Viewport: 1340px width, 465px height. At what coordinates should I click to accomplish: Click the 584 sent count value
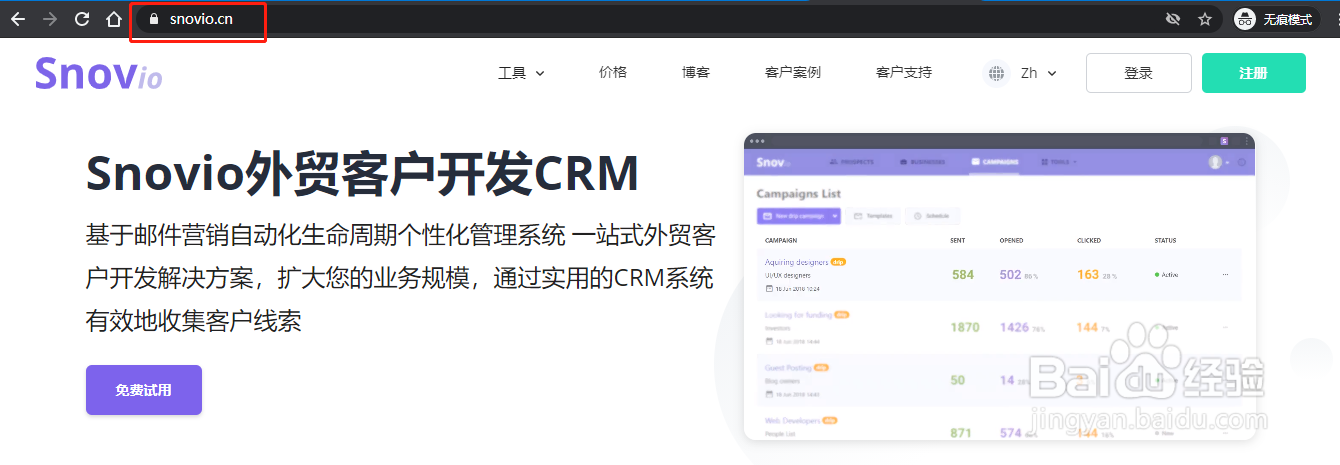click(962, 274)
